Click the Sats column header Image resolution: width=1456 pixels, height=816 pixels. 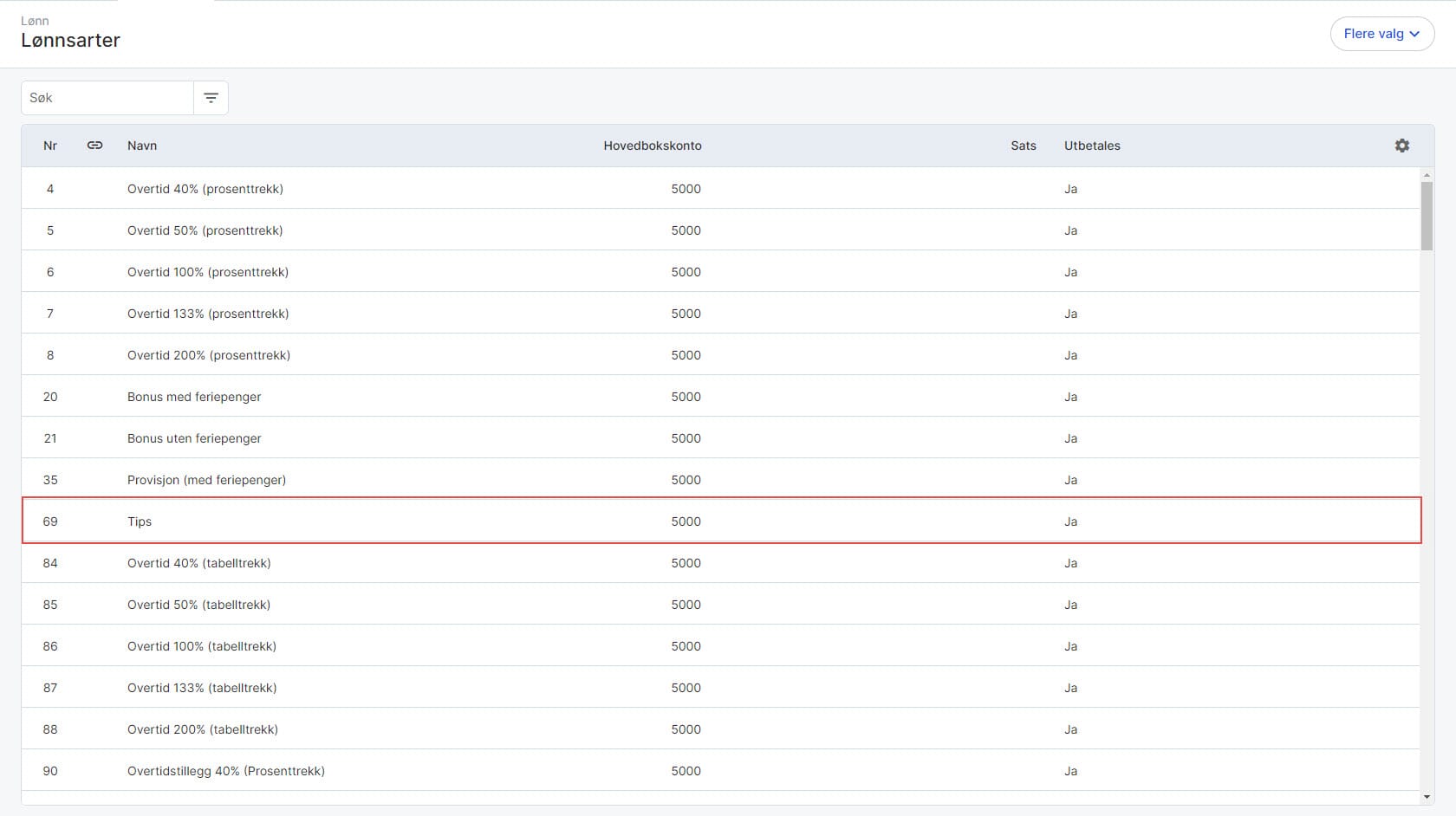click(x=1023, y=146)
